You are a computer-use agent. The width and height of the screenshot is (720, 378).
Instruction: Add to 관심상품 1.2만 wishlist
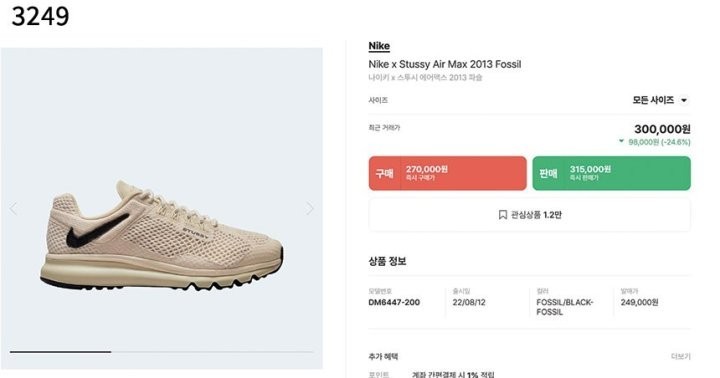coord(529,215)
